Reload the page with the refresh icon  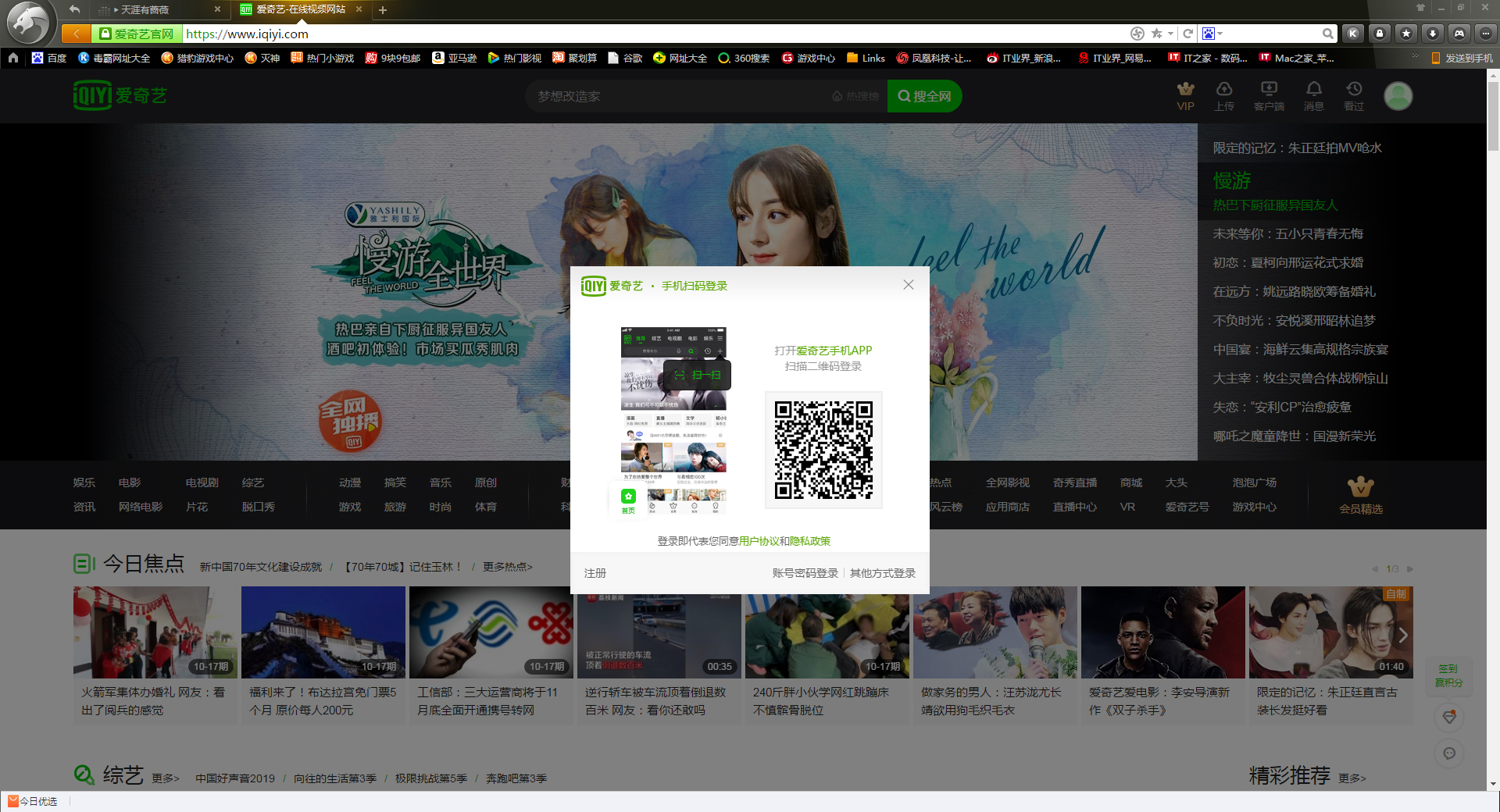point(1187,34)
